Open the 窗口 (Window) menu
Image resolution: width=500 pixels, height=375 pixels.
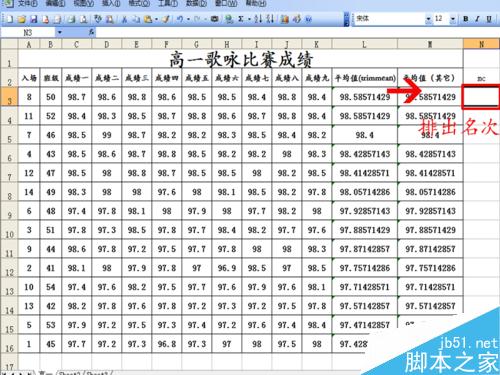click(x=227, y=3)
